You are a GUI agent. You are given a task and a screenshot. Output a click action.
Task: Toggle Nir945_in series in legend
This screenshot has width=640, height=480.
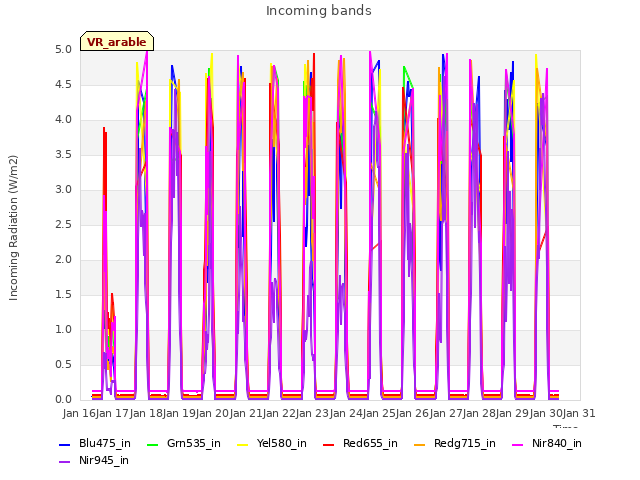[94, 461]
